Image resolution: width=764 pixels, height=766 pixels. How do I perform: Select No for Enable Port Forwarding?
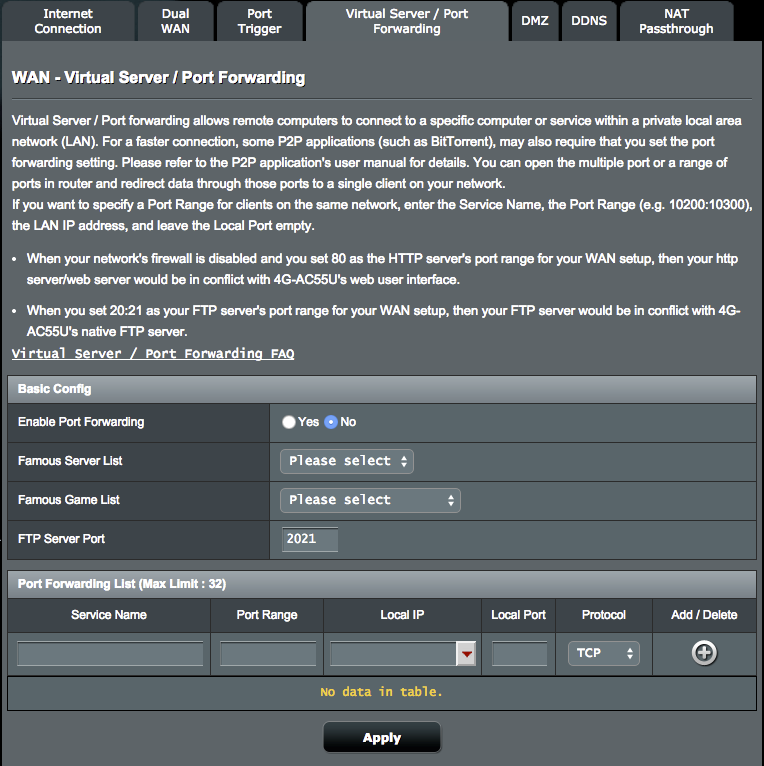click(331, 422)
